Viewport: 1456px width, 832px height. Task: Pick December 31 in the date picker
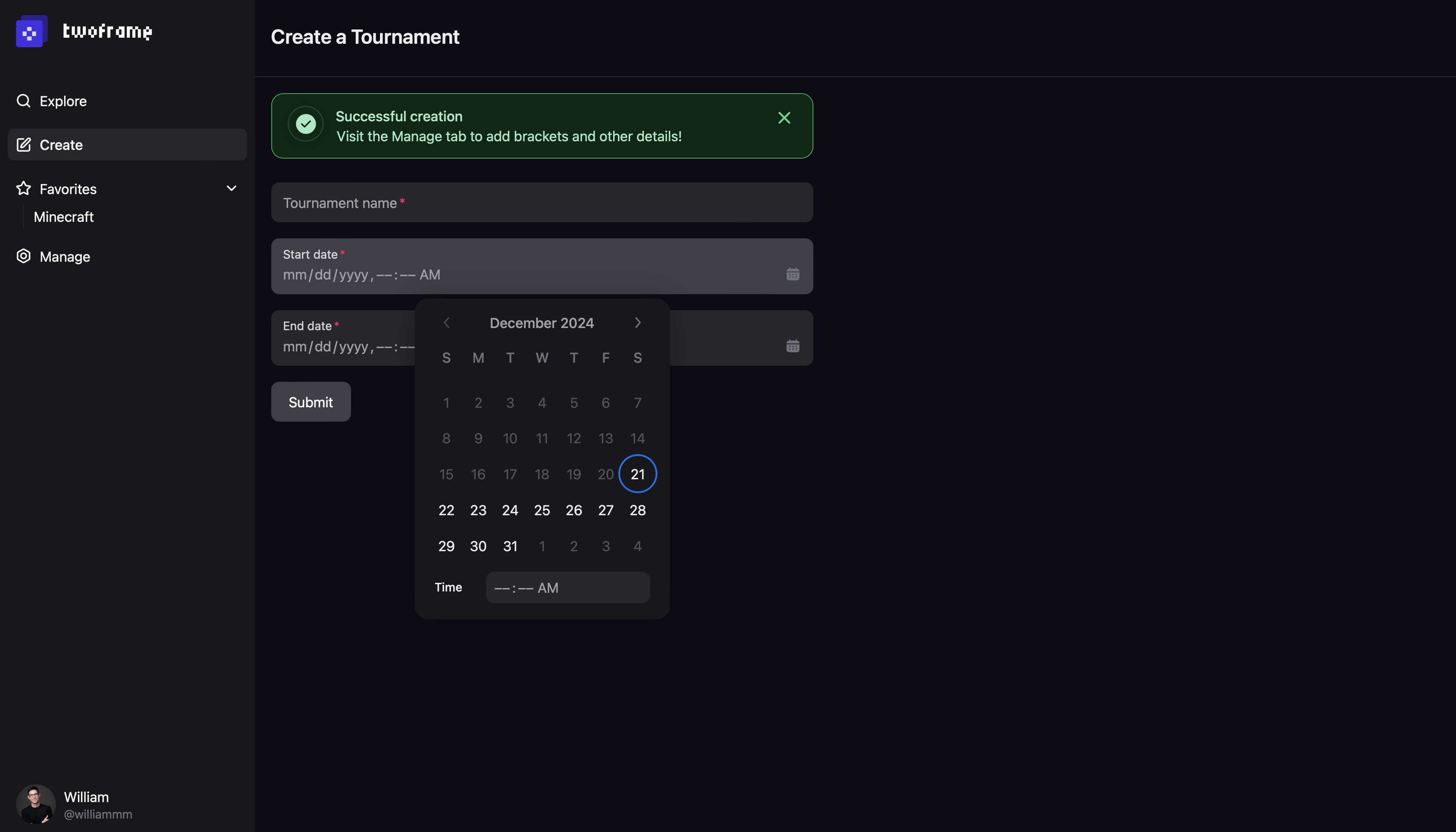(510, 546)
